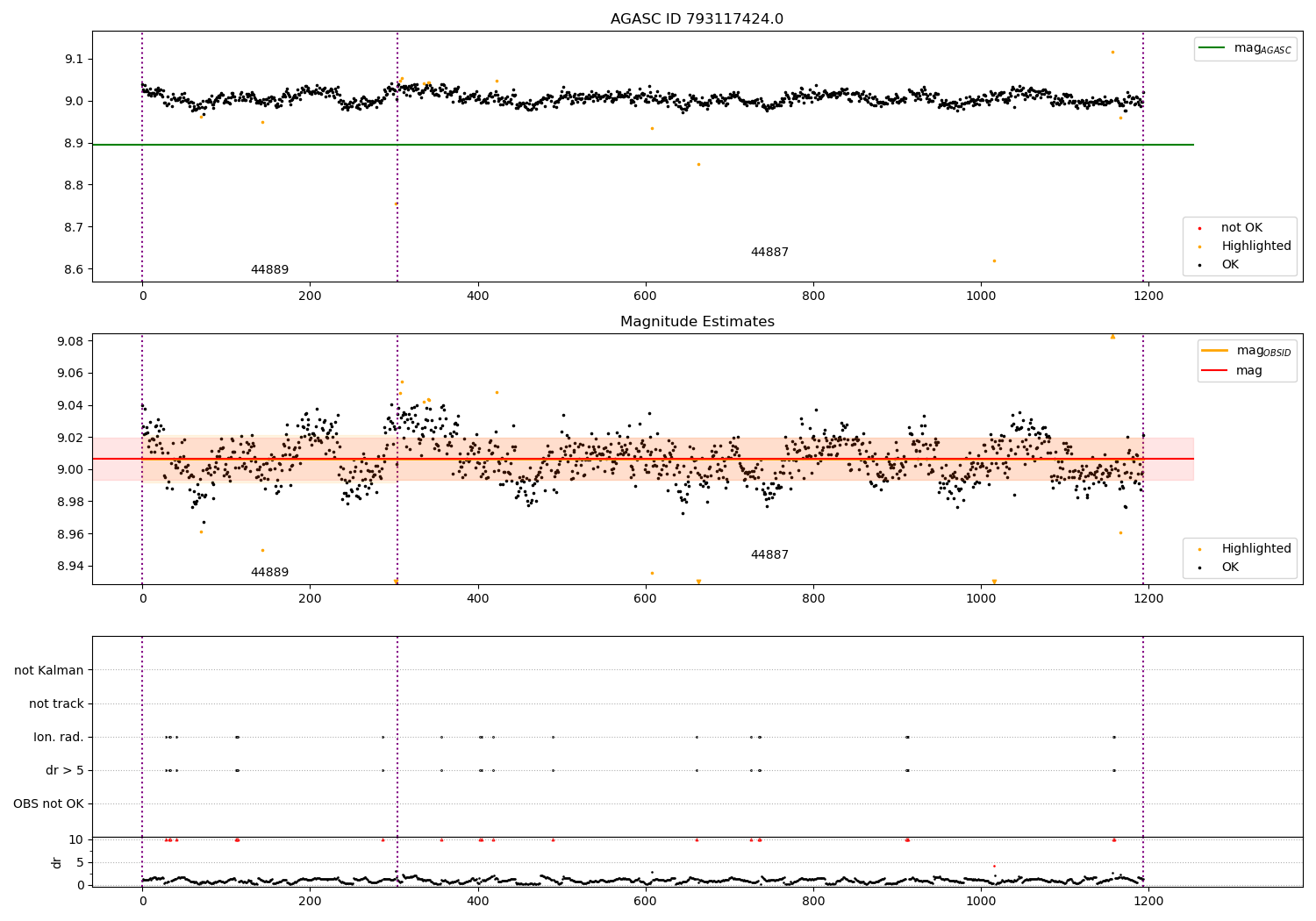This screenshot has height=921, width=1316.
Task: Click the 'dr' y-axis label on the bottom panel
Action: tap(57, 862)
